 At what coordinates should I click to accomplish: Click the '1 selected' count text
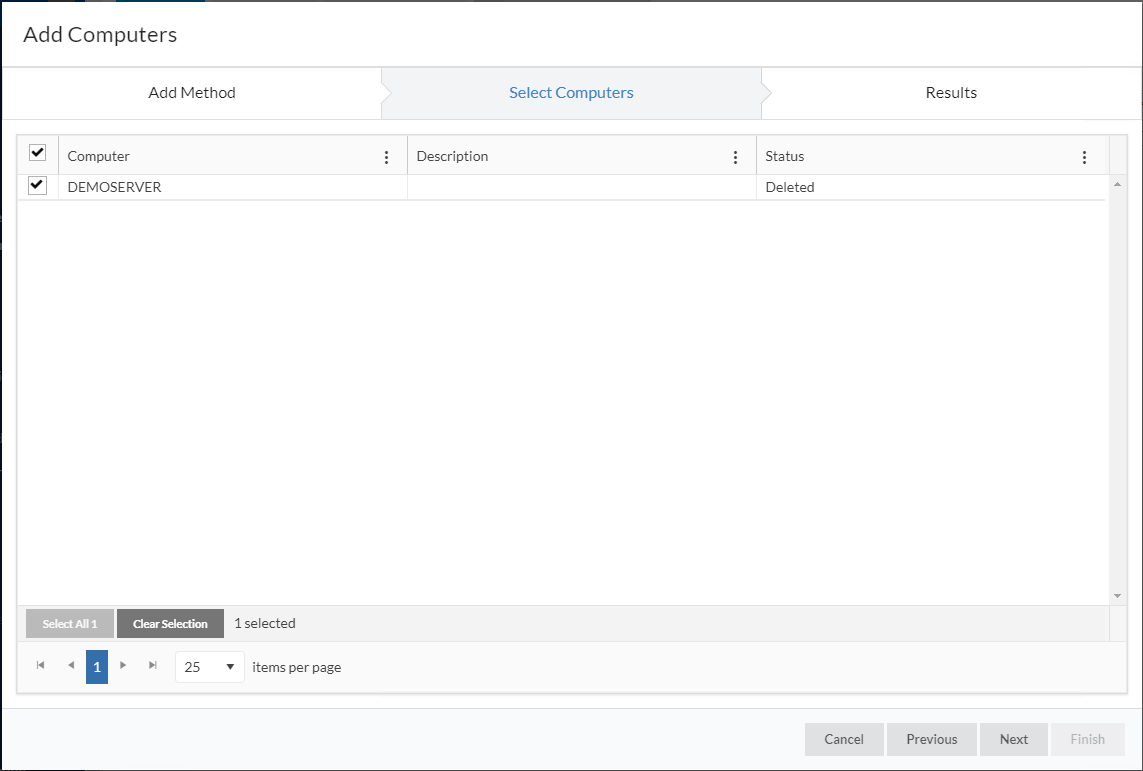pos(265,623)
